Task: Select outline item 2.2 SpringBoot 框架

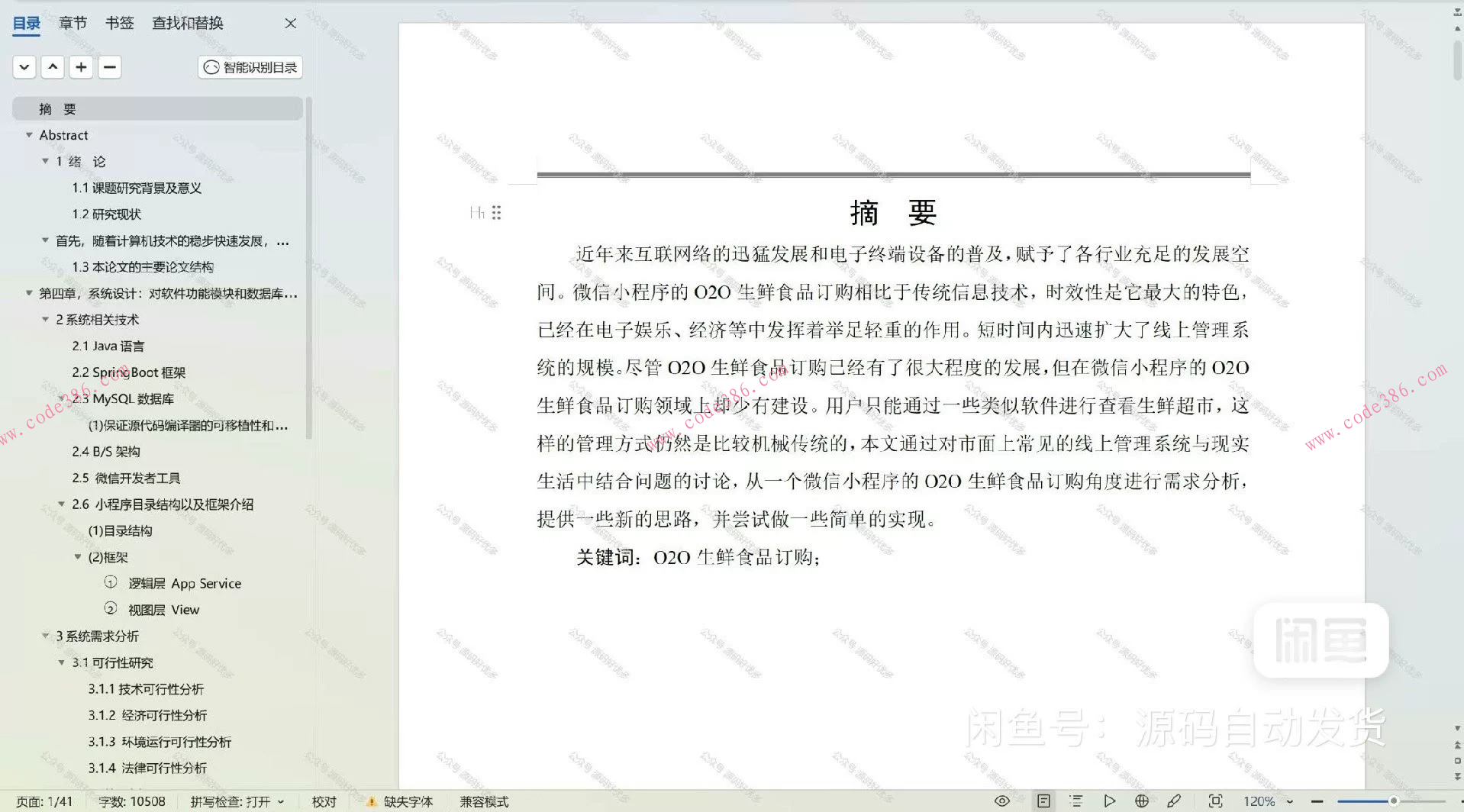Action: [129, 372]
